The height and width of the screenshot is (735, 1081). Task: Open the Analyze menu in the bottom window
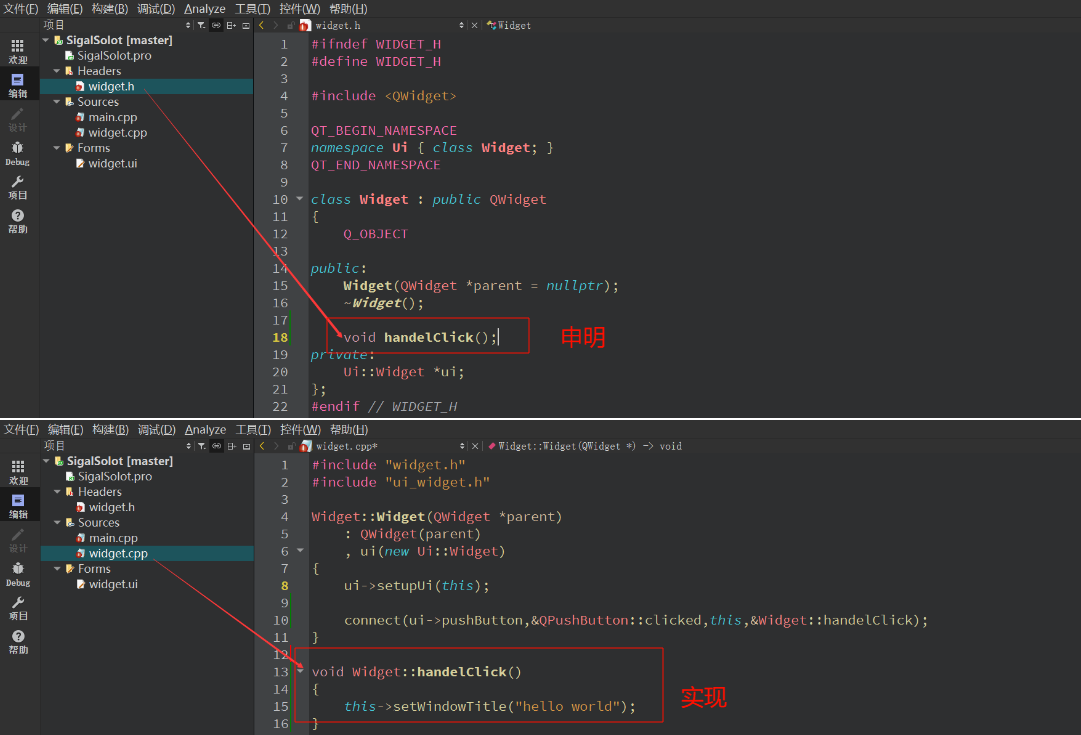[205, 430]
